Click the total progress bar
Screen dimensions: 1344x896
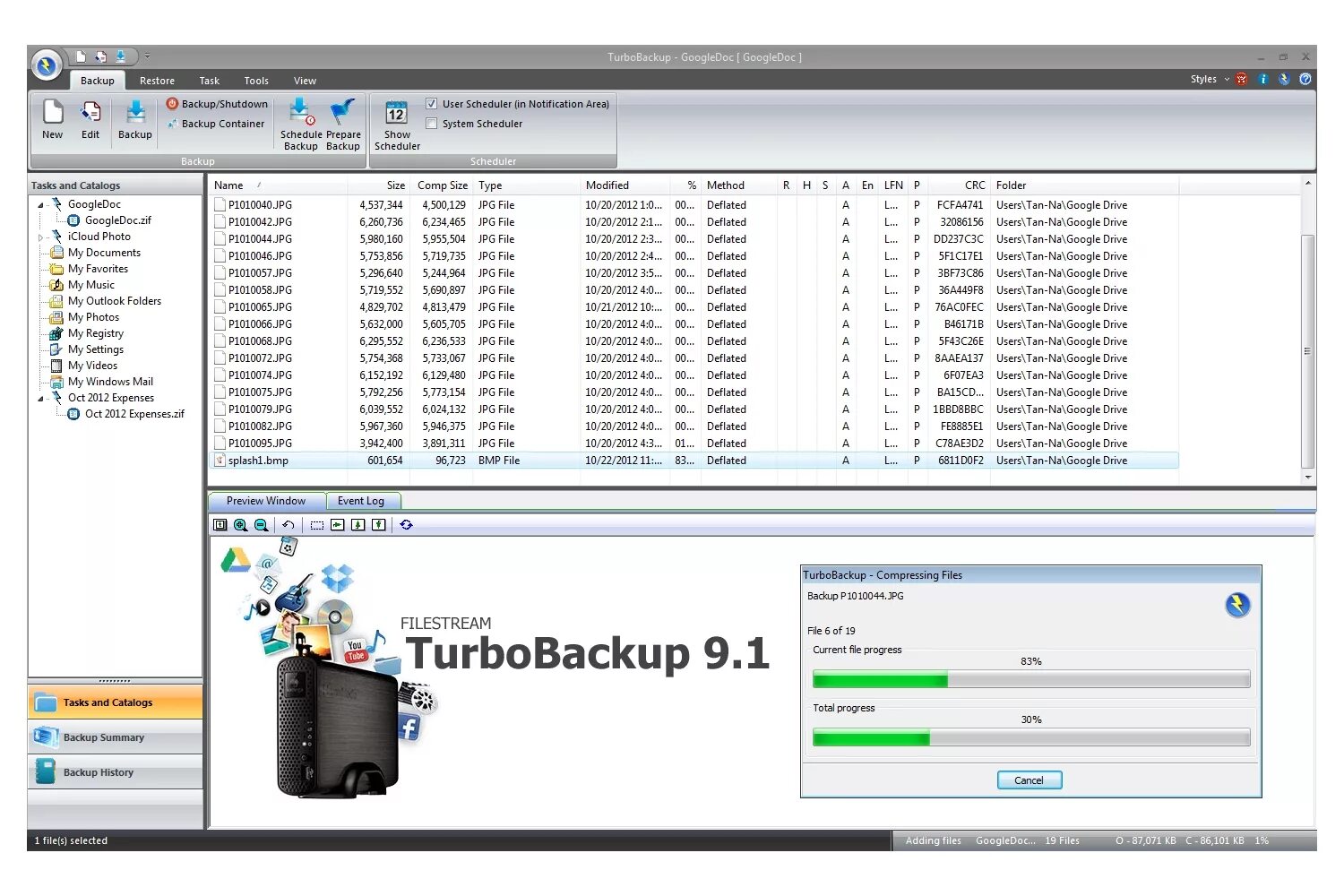tap(1031, 737)
